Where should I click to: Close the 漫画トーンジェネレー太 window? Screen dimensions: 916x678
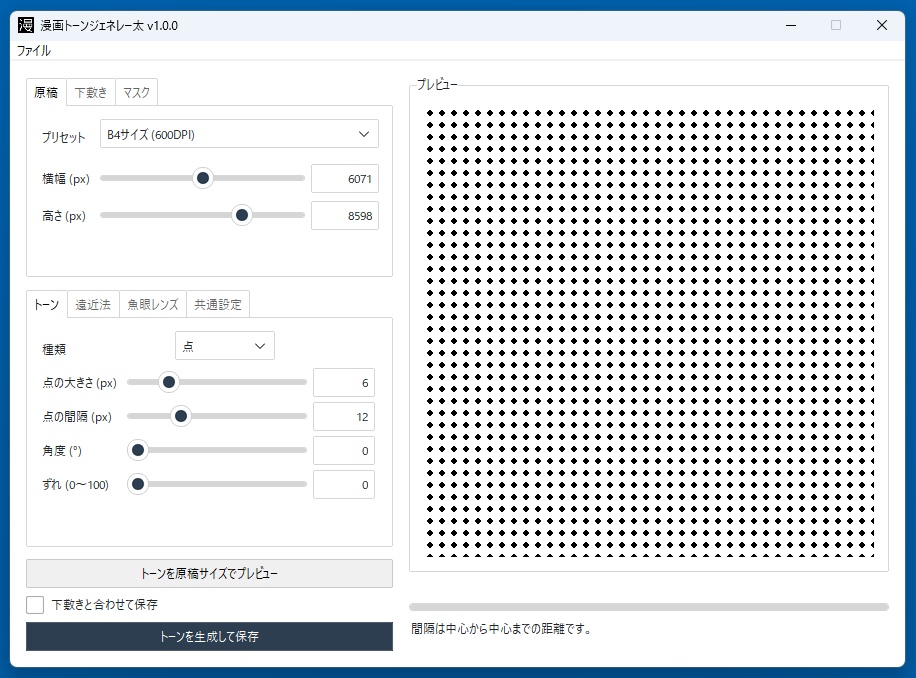click(x=882, y=26)
